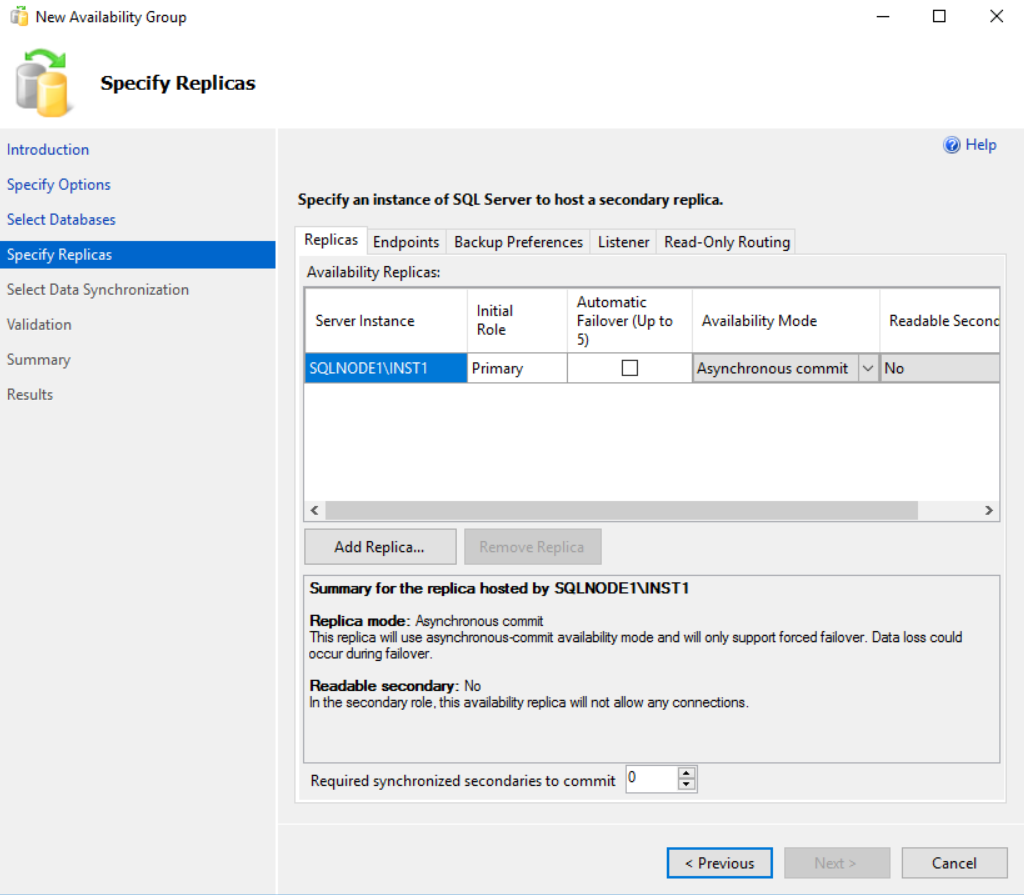Click the Help question mark icon
The height and width of the screenshot is (895, 1024).
pyautogui.click(x=952, y=145)
